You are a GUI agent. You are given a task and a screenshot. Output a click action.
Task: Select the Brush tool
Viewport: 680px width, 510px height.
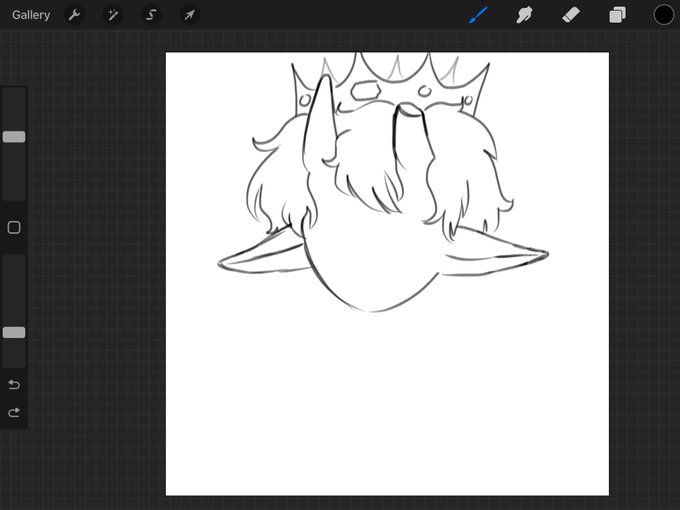click(478, 15)
